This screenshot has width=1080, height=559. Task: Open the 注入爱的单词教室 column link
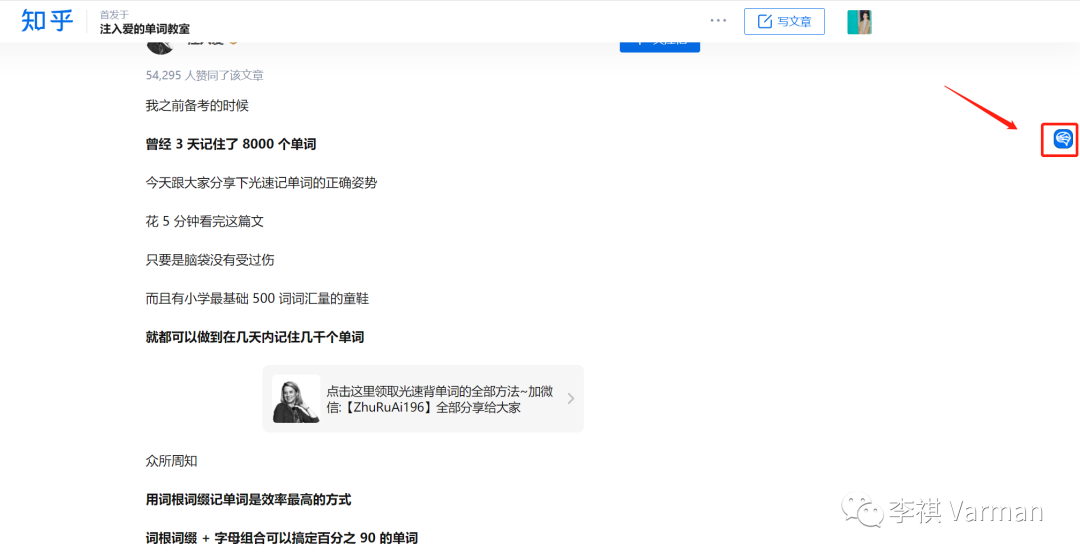click(144, 29)
